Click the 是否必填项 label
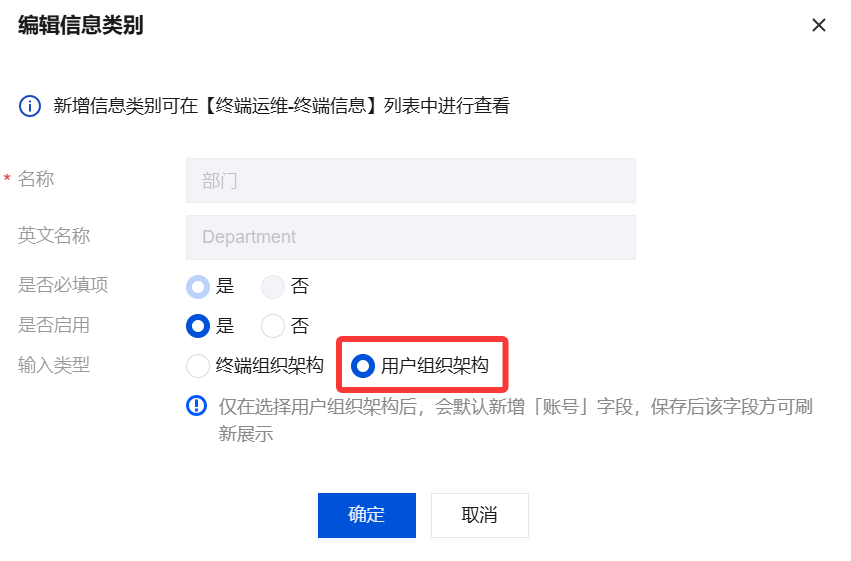 click(x=63, y=285)
